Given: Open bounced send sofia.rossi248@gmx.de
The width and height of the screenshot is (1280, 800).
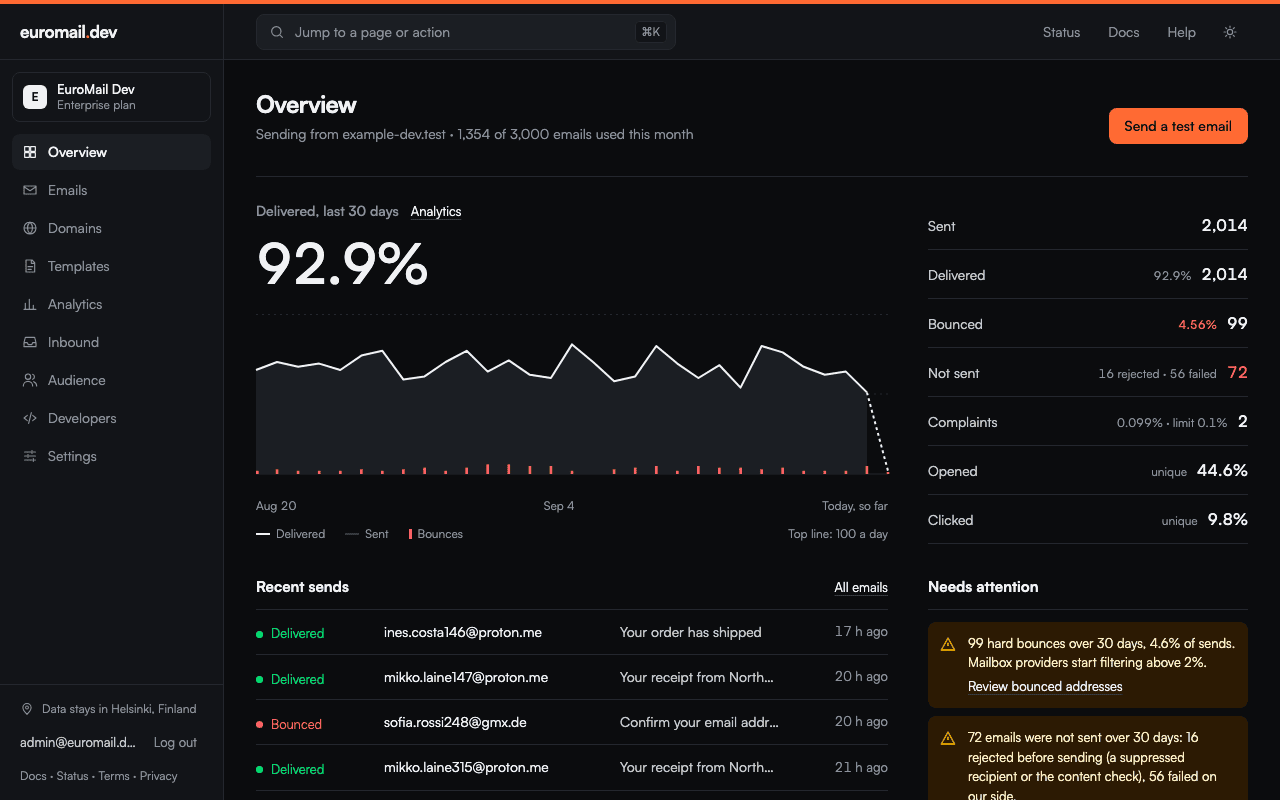Looking at the screenshot, I should 572,723.
